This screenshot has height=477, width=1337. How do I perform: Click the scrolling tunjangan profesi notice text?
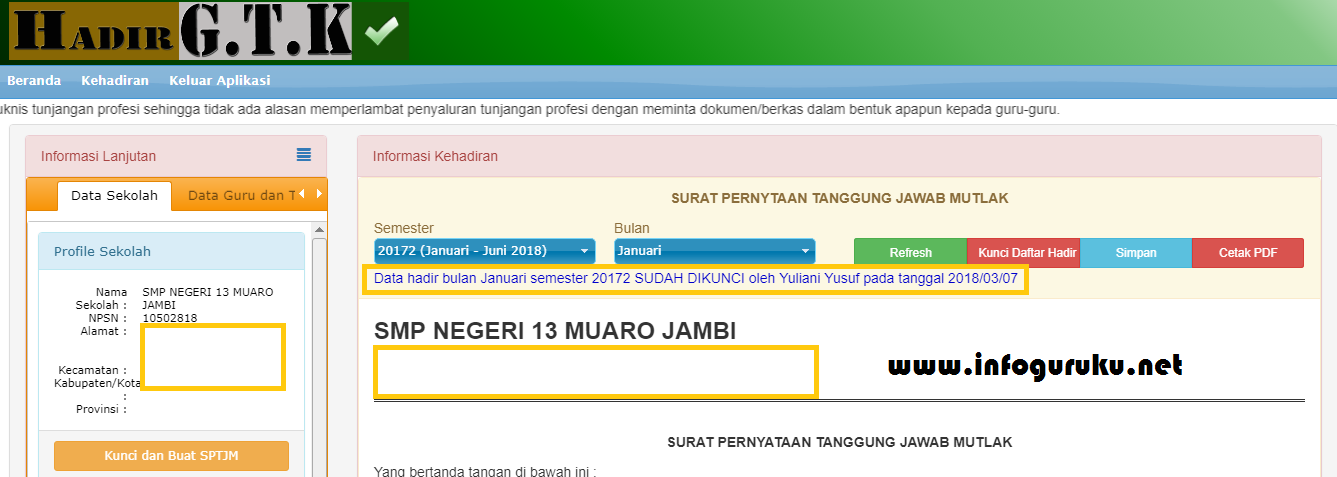pos(530,109)
